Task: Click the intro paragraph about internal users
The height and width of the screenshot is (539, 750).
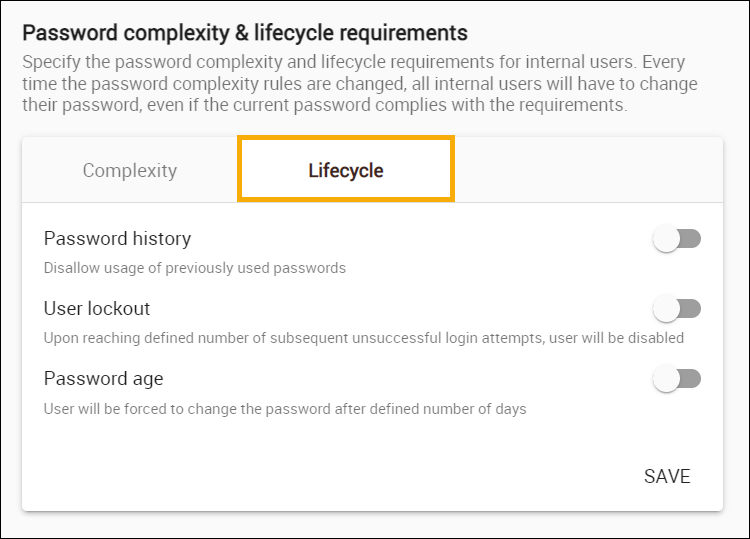Action: 360,83
